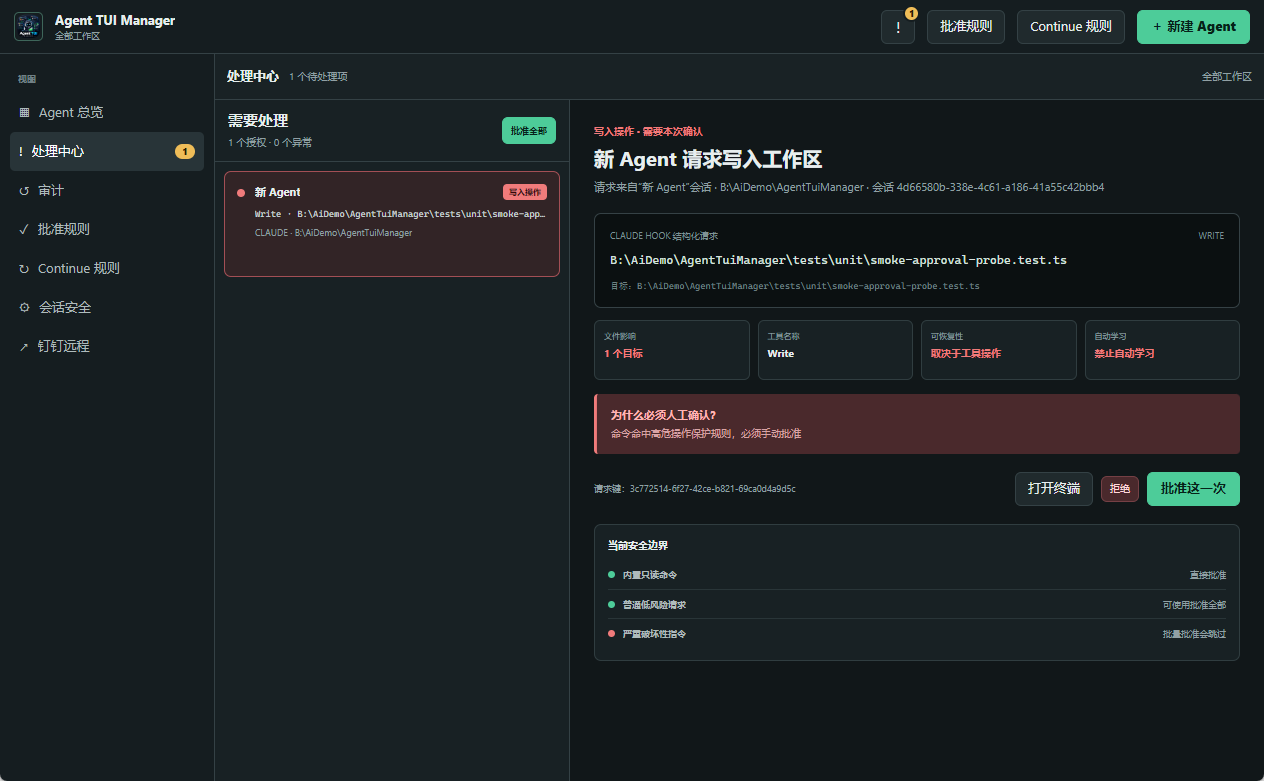
Task: Open the alert notification button with badge
Action: click(898, 27)
